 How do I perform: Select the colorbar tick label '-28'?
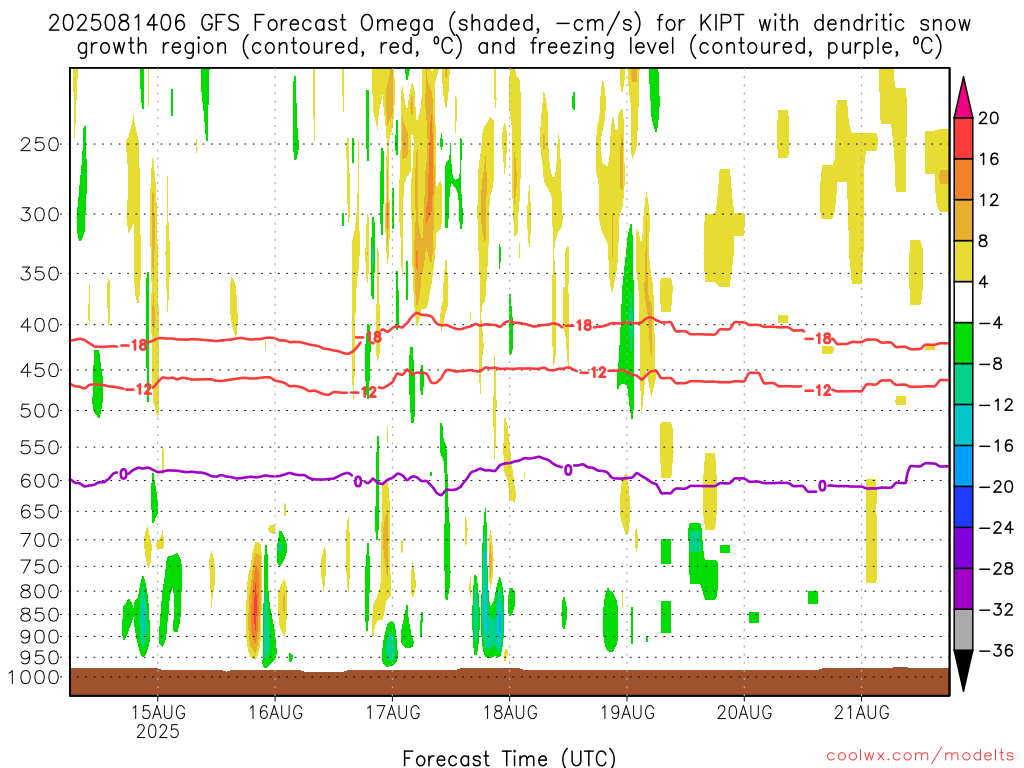pos(997,569)
